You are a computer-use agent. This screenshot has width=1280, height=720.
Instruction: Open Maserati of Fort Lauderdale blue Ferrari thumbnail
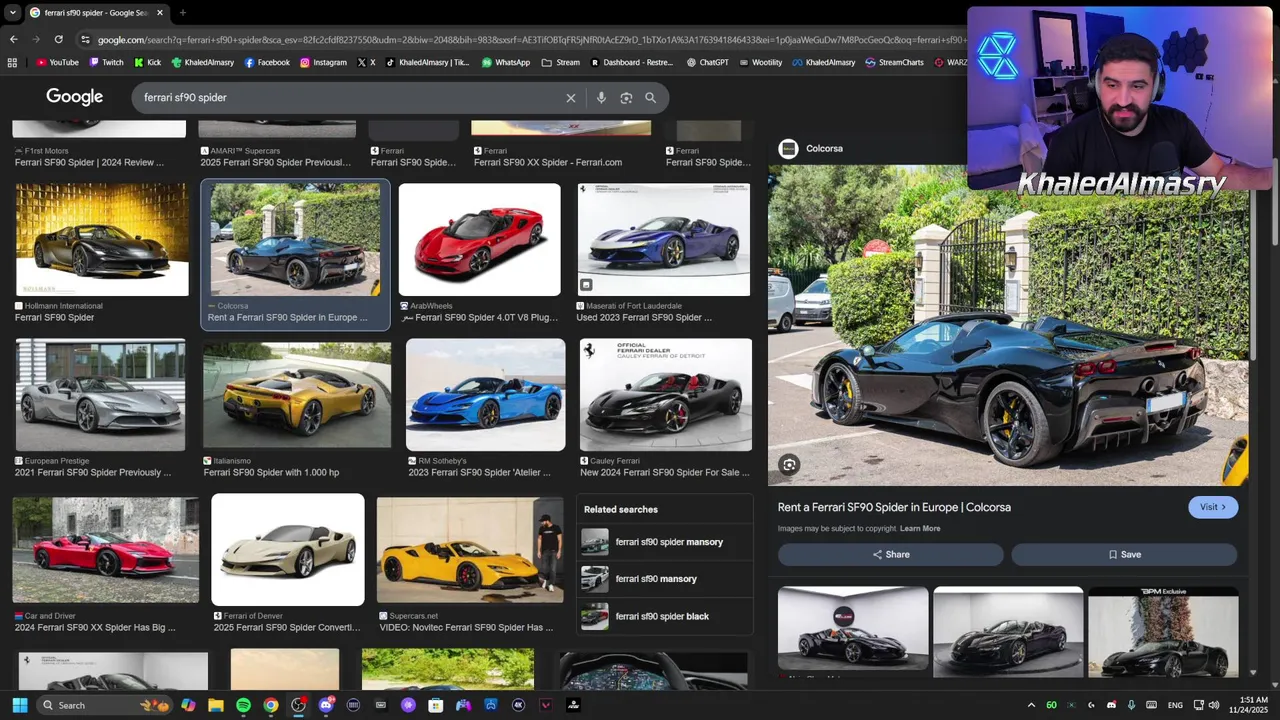pos(664,240)
